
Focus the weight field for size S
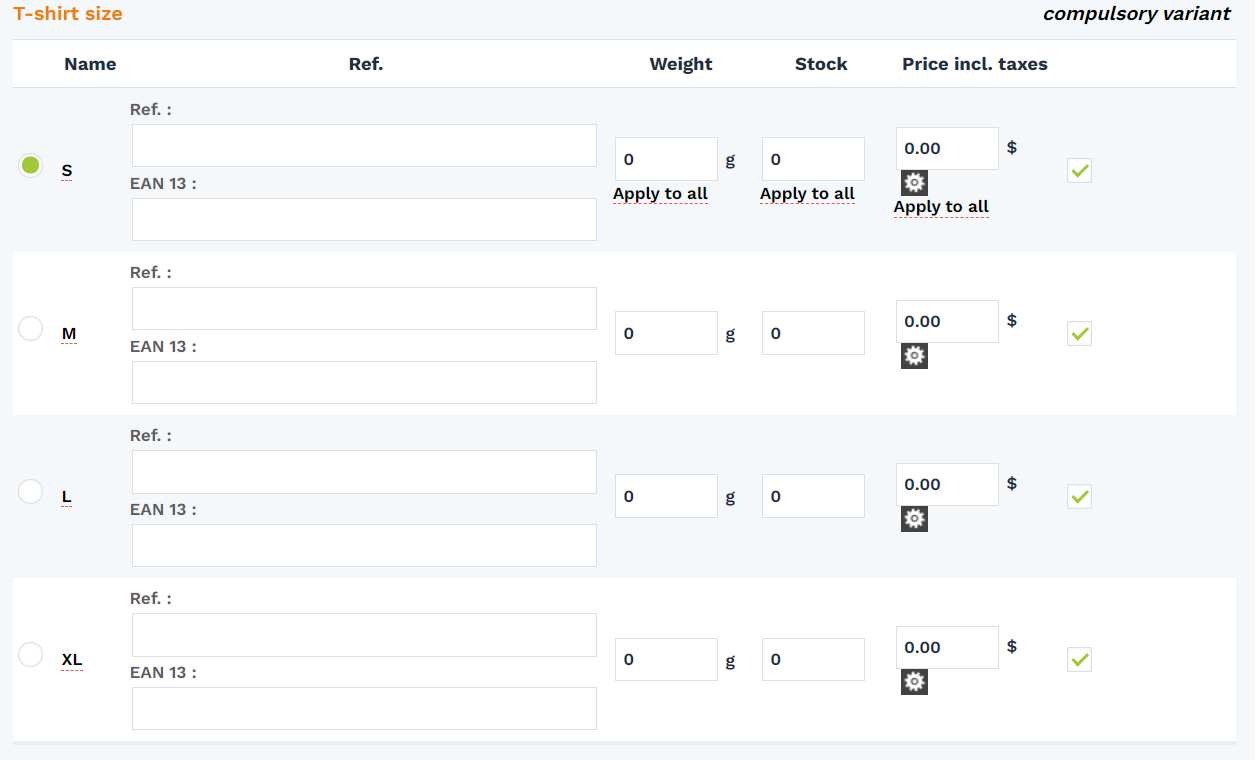click(666, 159)
